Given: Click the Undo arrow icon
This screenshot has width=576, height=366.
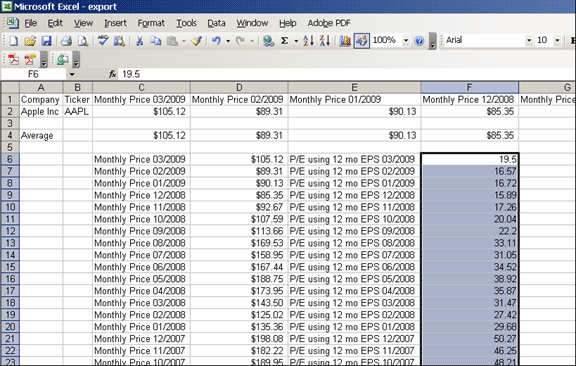Looking at the screenshot, I should pyautogui.click(x=216, y=40).
